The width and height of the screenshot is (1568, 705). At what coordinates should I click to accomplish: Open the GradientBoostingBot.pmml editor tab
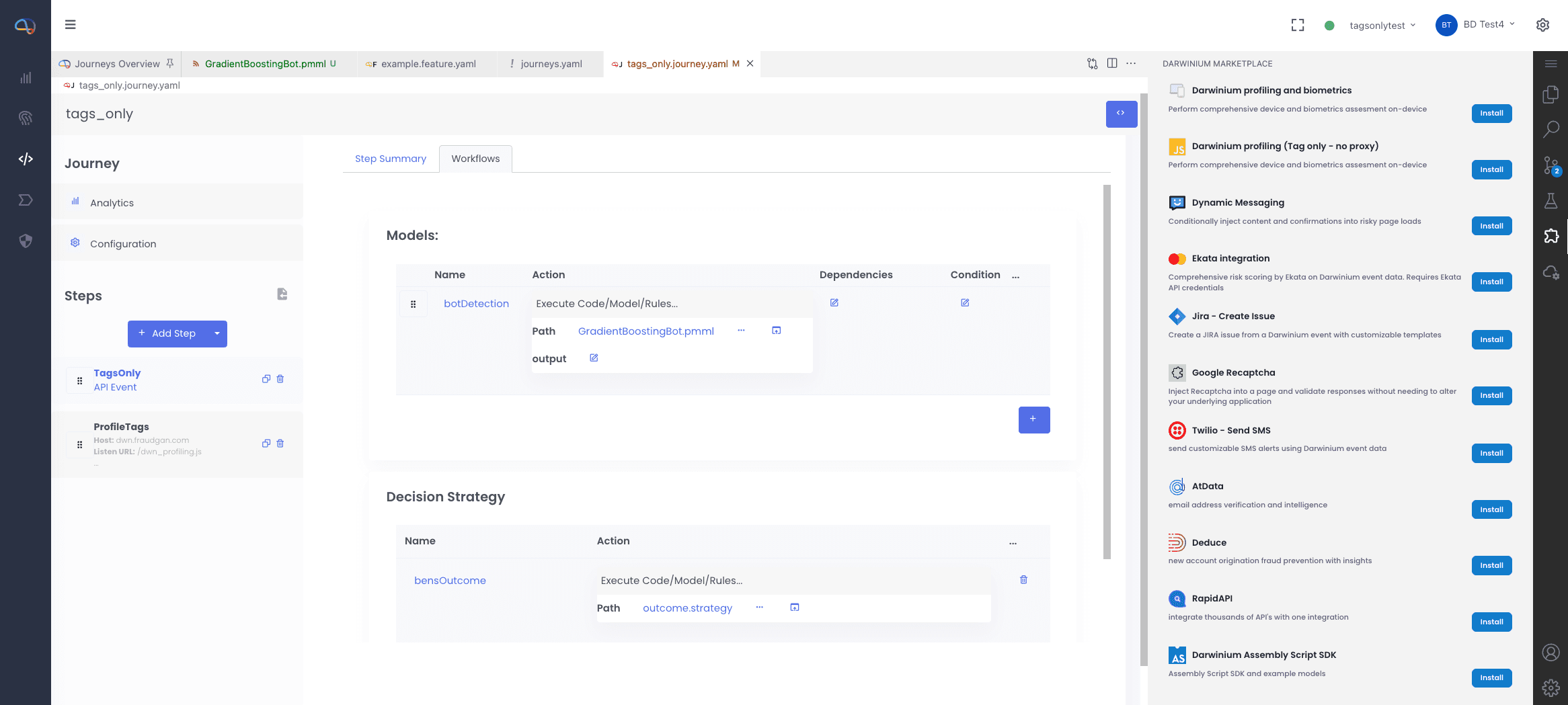click(x=265, y=64)
